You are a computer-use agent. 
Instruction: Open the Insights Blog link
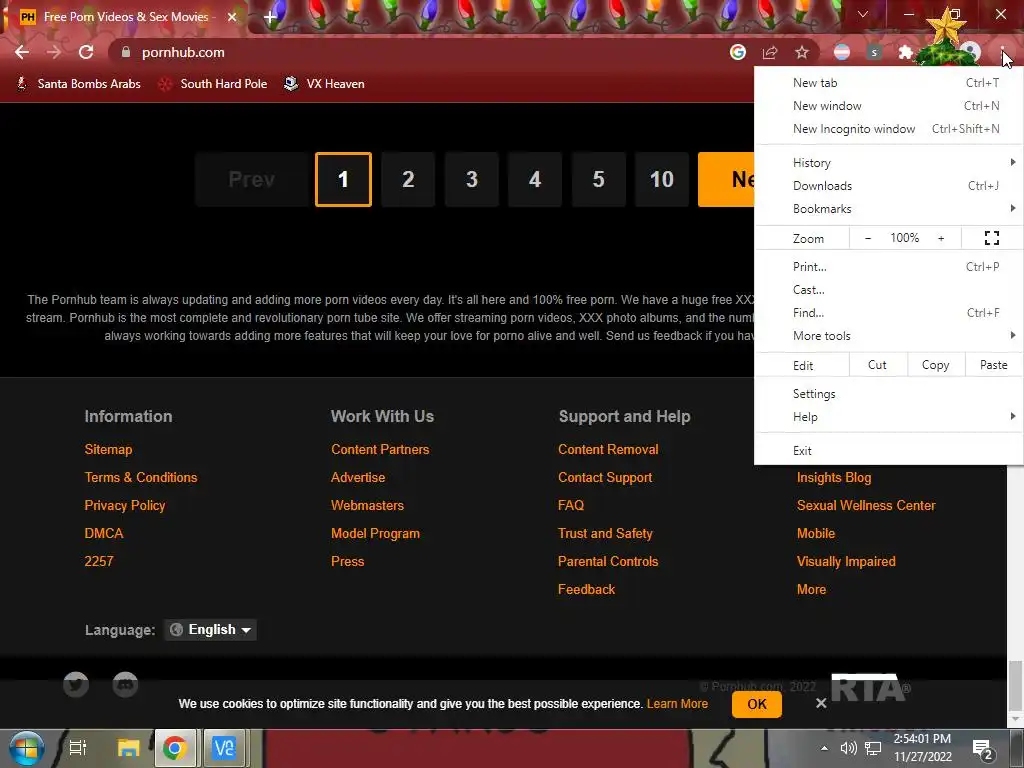pos(834,477)
